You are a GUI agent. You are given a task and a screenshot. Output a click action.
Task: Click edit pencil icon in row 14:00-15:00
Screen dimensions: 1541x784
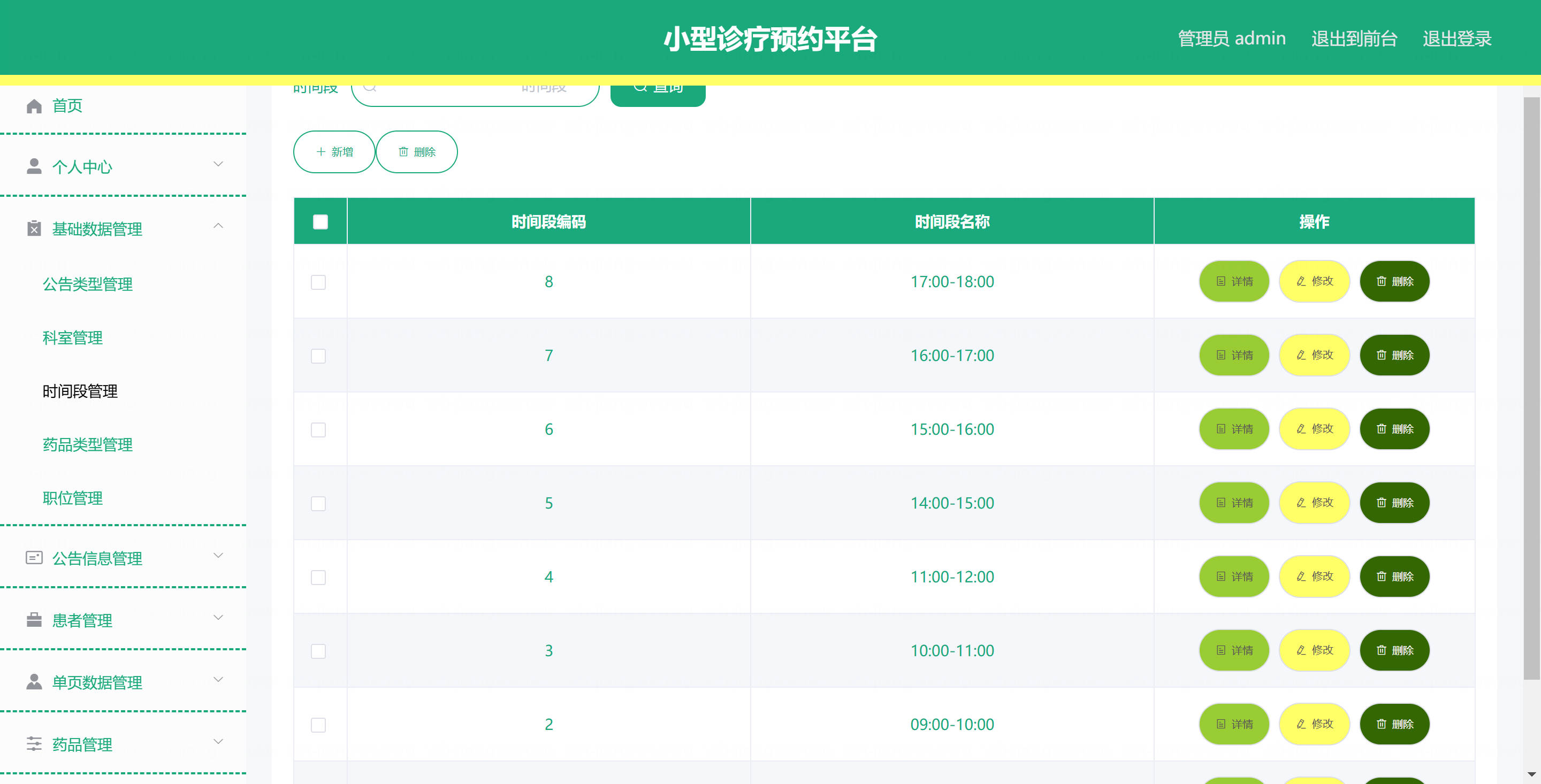(1301, 502)
